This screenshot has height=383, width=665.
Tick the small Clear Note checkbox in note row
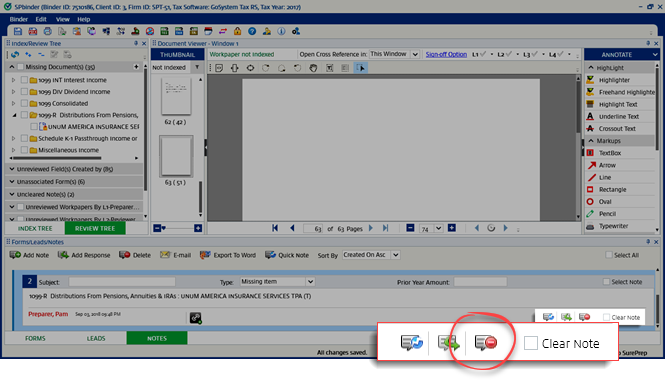click(606, 317)
